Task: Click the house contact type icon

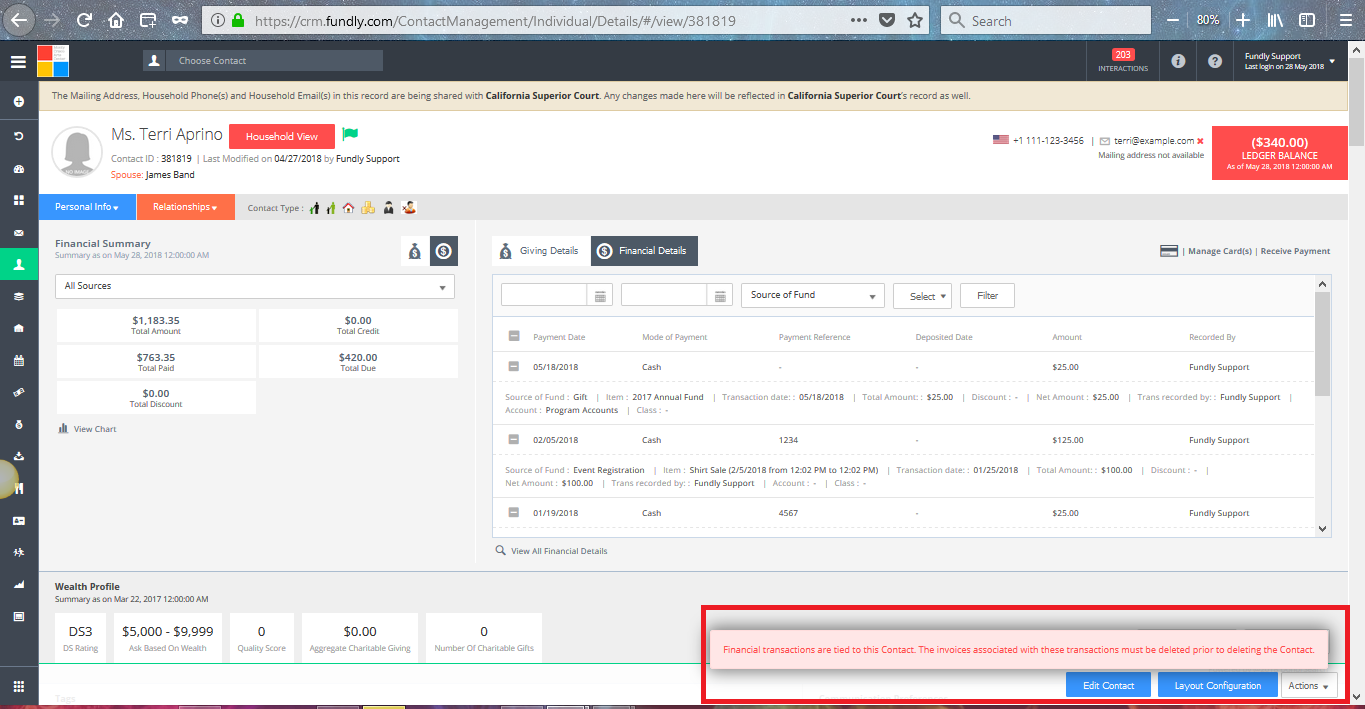Action: pyautogui.click(x=348, y=208)
